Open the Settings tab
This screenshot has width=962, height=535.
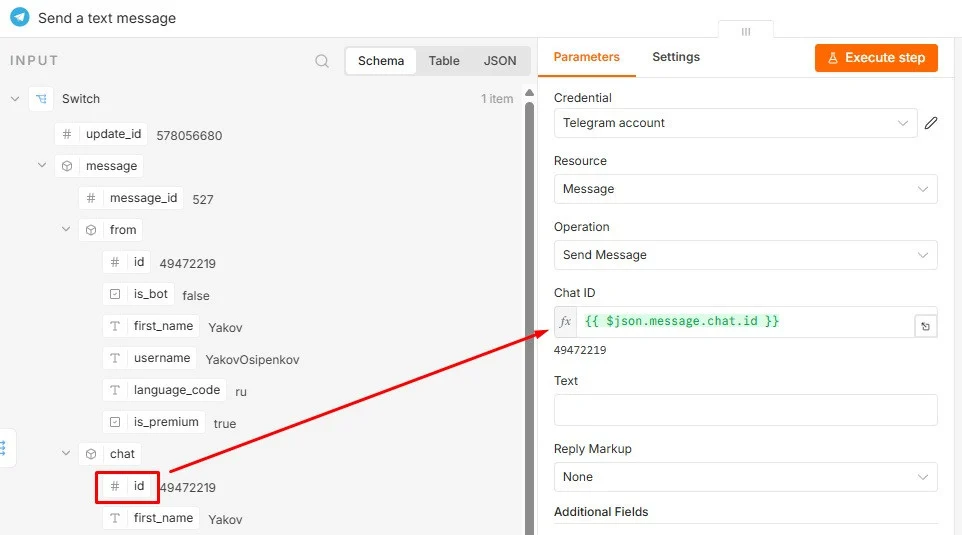[x=675, y=57]
